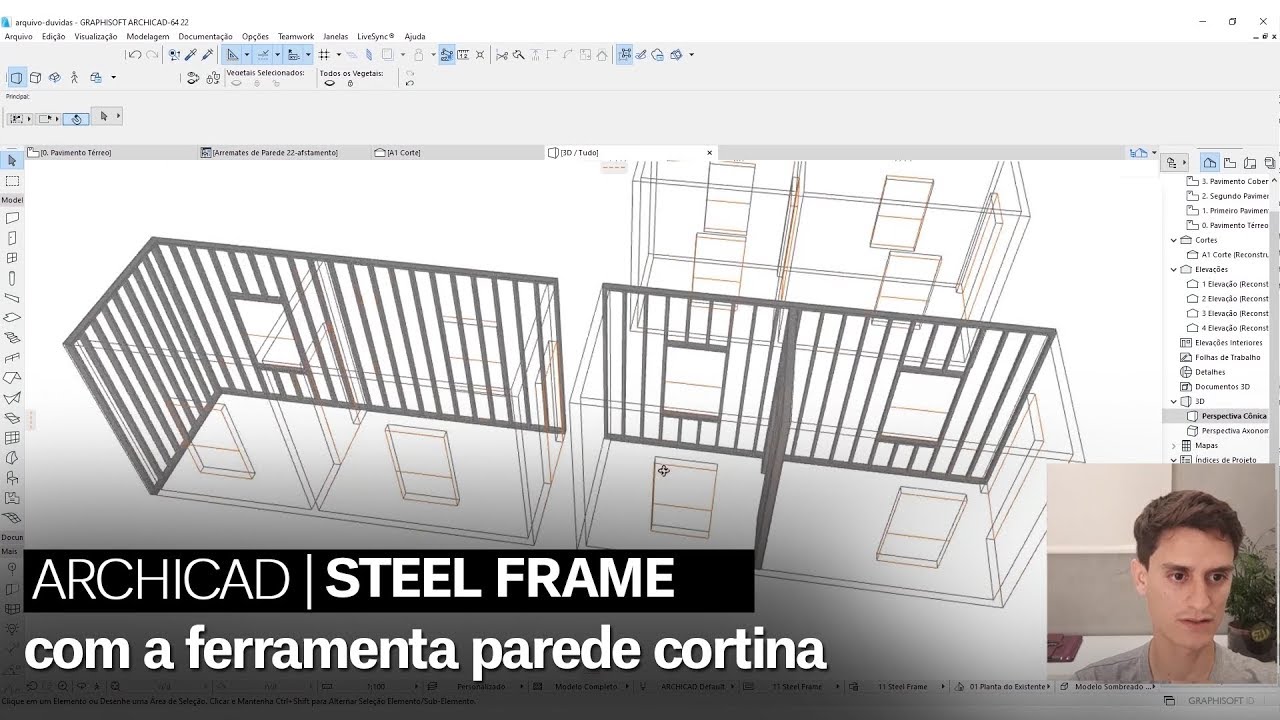
Task: Open Detalhes in the Navigator tree
Action: point(1203,372)
